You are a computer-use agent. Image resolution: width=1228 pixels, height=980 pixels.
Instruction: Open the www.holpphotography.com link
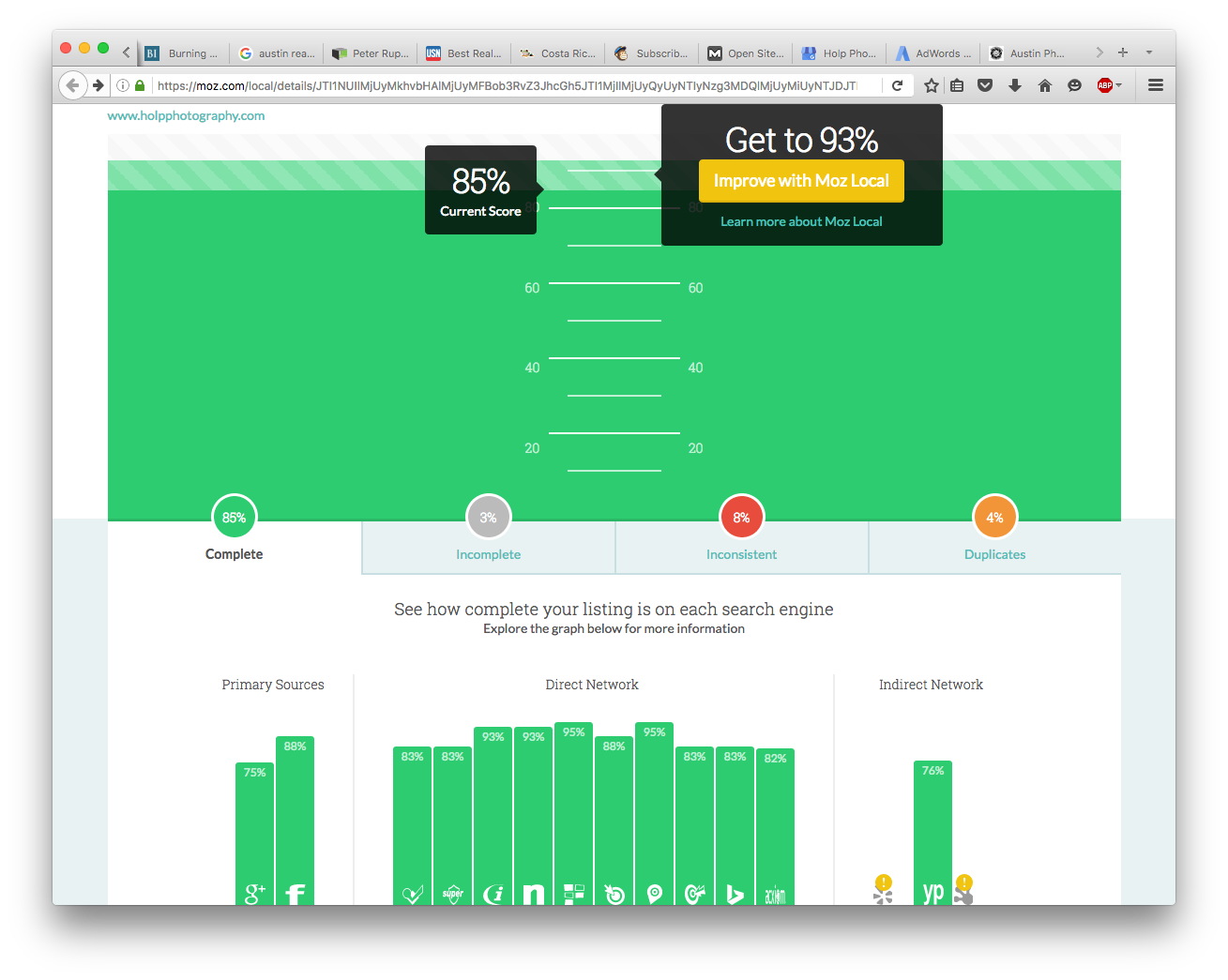[x=186, y=115]
